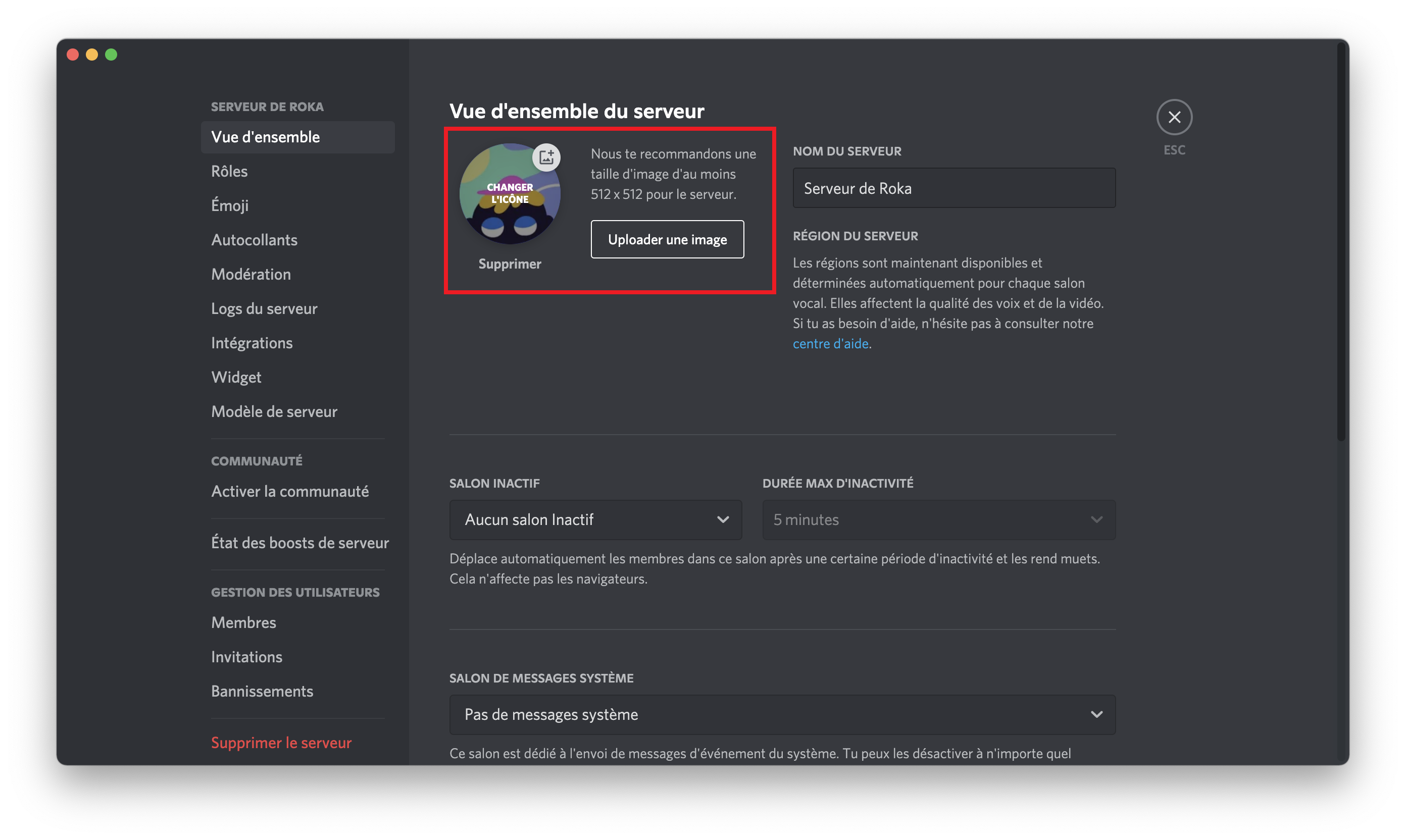The image size is (1406, 840).
Task: Click the Supprimer icon image link
Action: 510,264
